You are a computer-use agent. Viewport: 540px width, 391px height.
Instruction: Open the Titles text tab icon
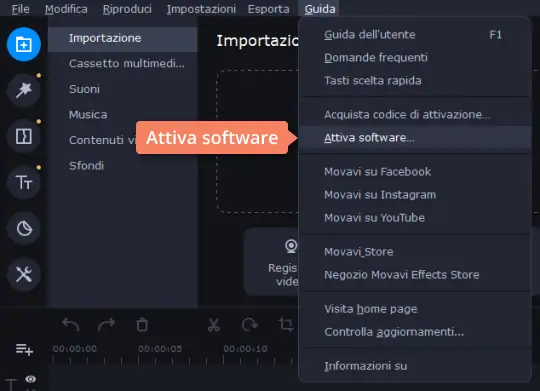23,182
